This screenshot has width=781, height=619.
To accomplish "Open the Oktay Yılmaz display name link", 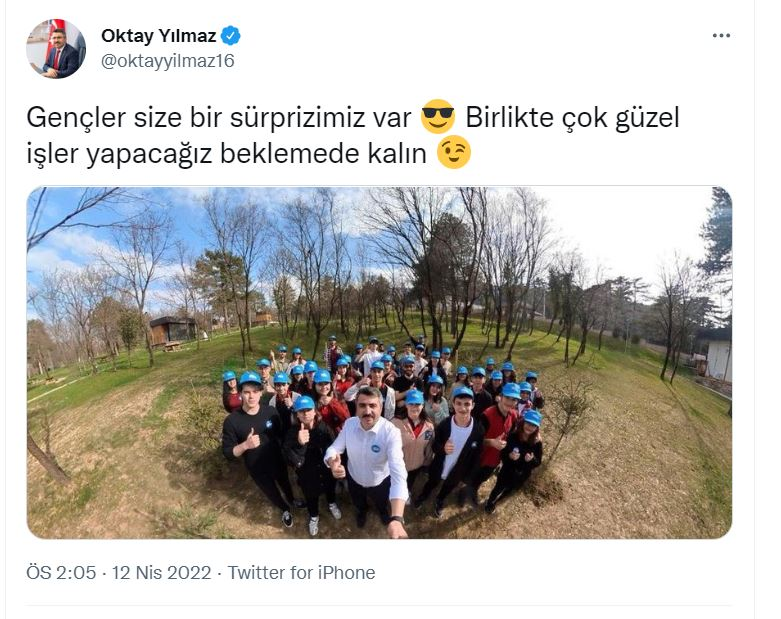I will (x=158, y=36).
